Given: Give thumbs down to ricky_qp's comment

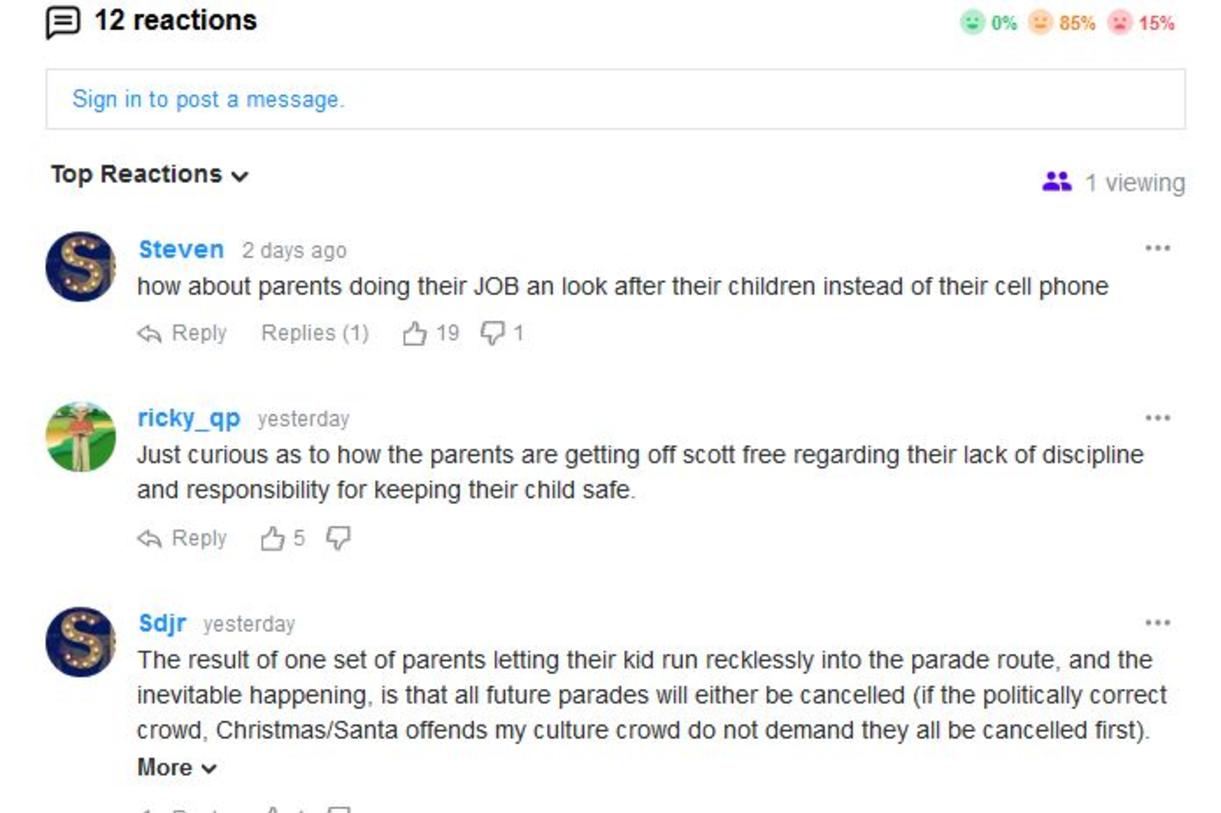Looking at the screenshot, I should tap(339, 539).
